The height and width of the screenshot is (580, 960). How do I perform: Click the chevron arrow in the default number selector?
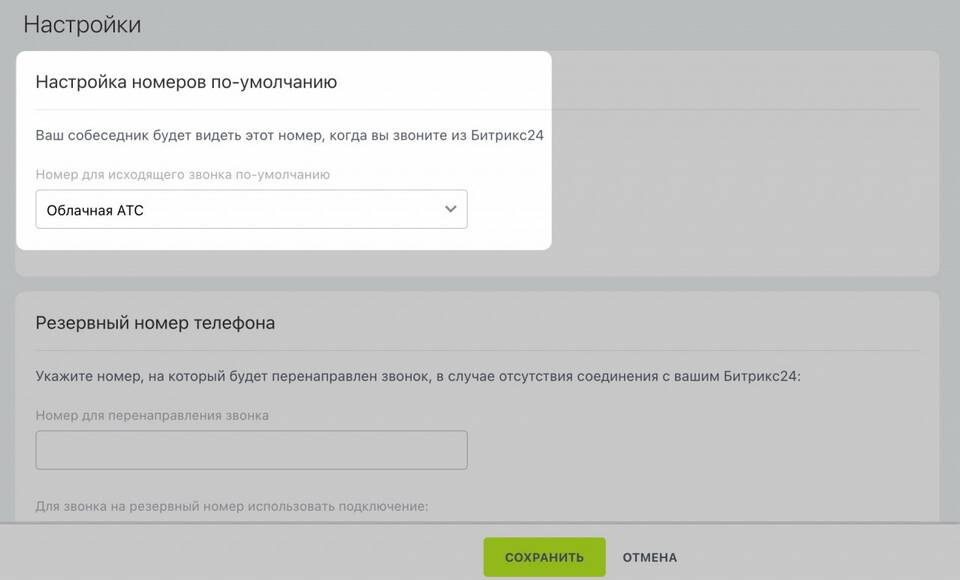[450, 210]
